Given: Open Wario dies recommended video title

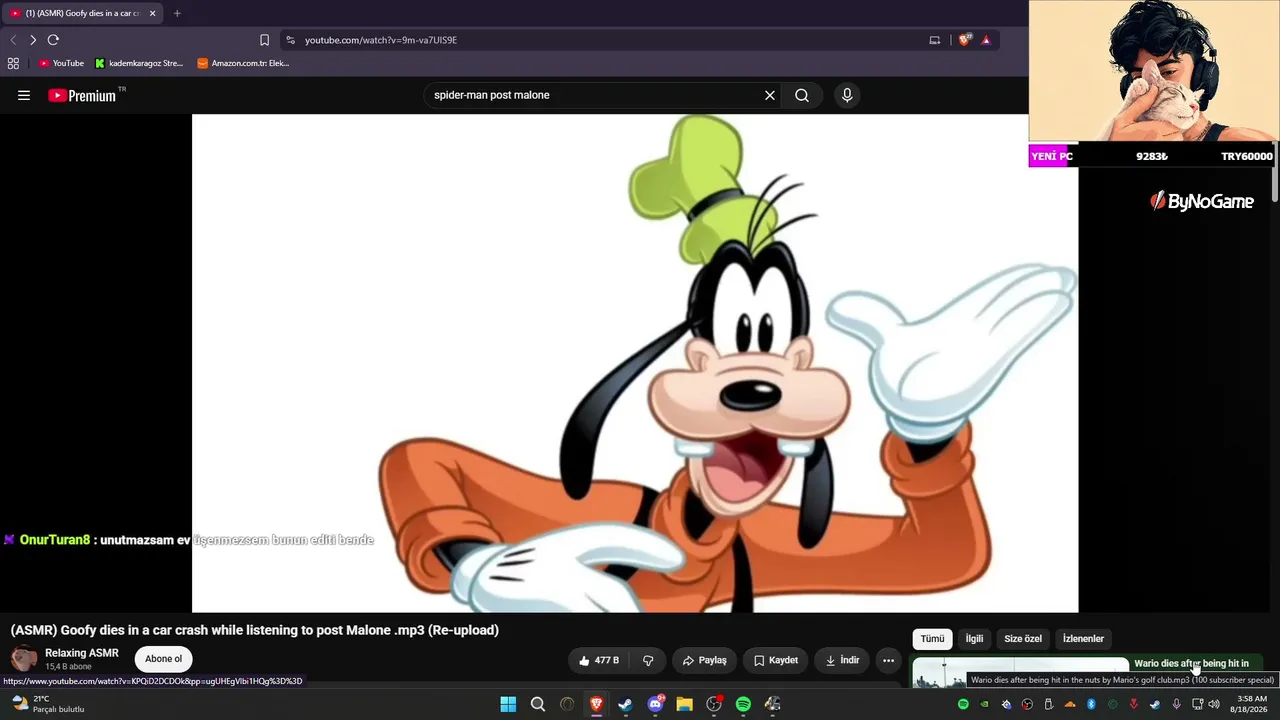Looking at the screenshot, I should (x=1191, y=663).
